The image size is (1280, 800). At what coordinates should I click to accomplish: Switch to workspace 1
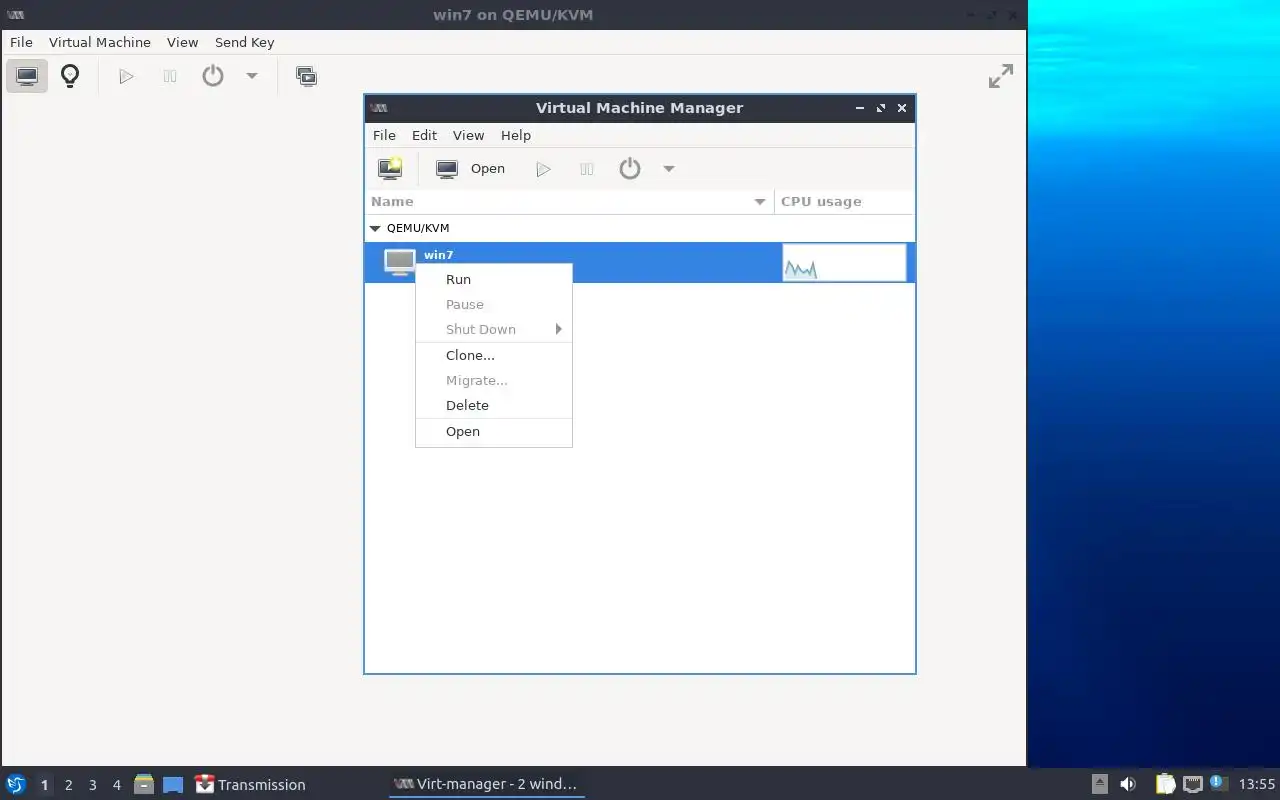(x=44, y=785)
